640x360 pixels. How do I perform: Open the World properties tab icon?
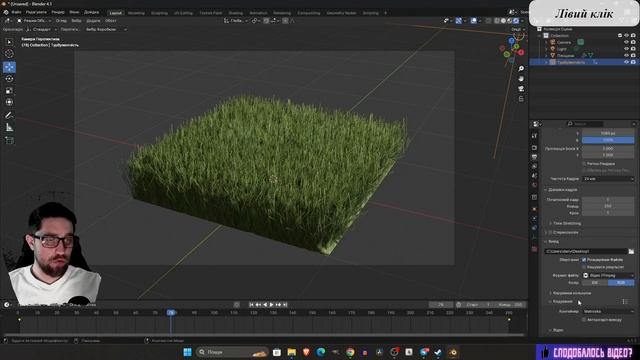click(534, 185)
